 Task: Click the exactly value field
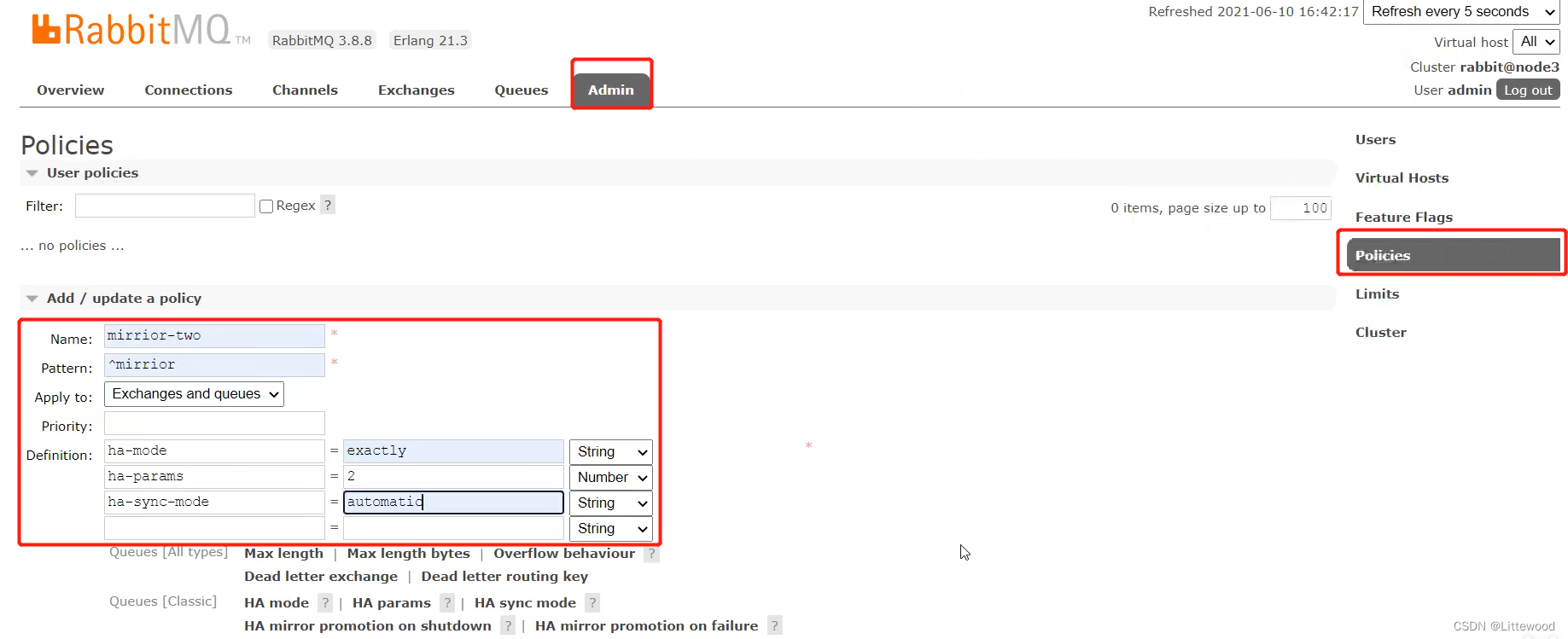(453, 451)
